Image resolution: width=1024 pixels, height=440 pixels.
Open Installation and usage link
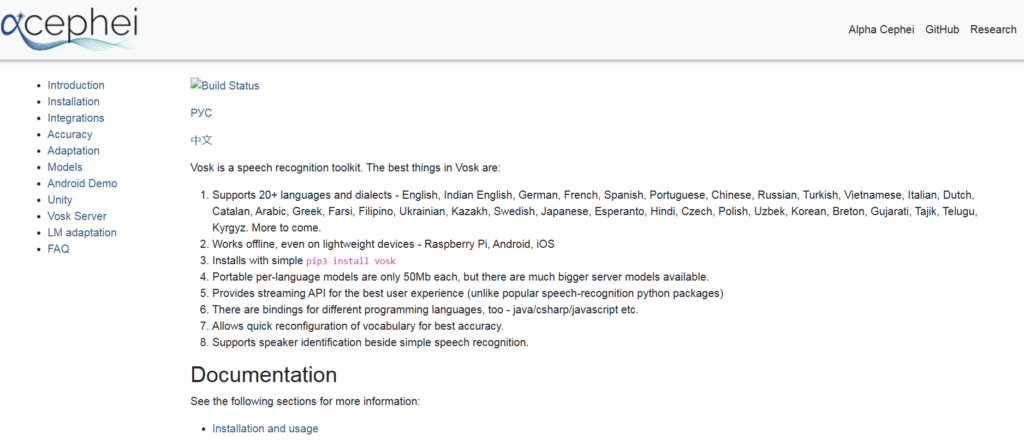(265, 429)
